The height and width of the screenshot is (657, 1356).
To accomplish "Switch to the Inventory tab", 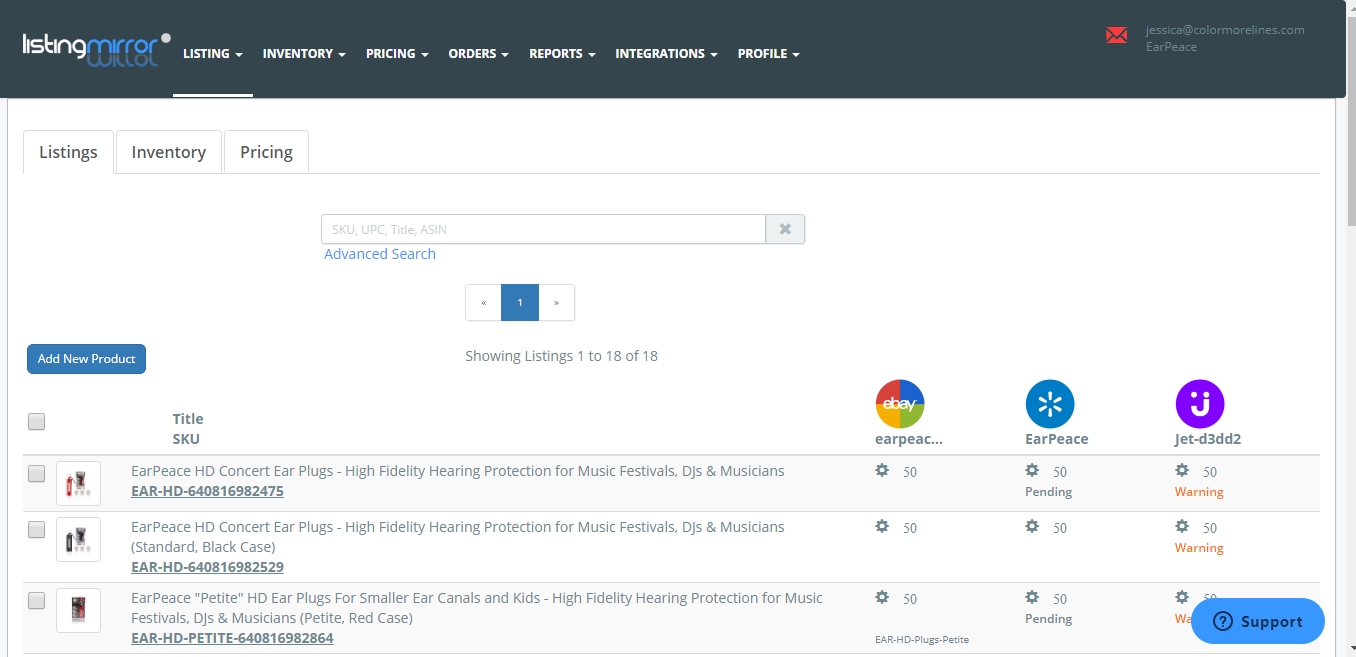I will (x=168, y=152).
